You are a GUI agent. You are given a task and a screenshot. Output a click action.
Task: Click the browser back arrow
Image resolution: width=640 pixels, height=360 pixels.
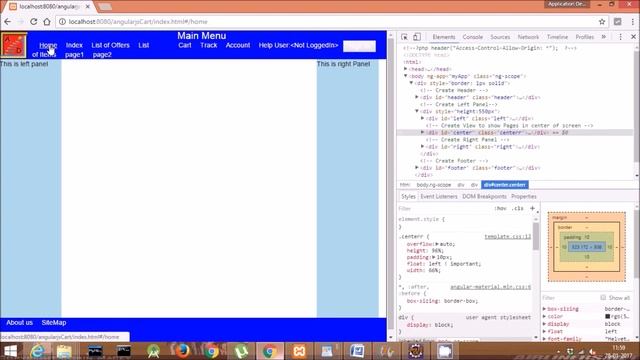(8, 22)
